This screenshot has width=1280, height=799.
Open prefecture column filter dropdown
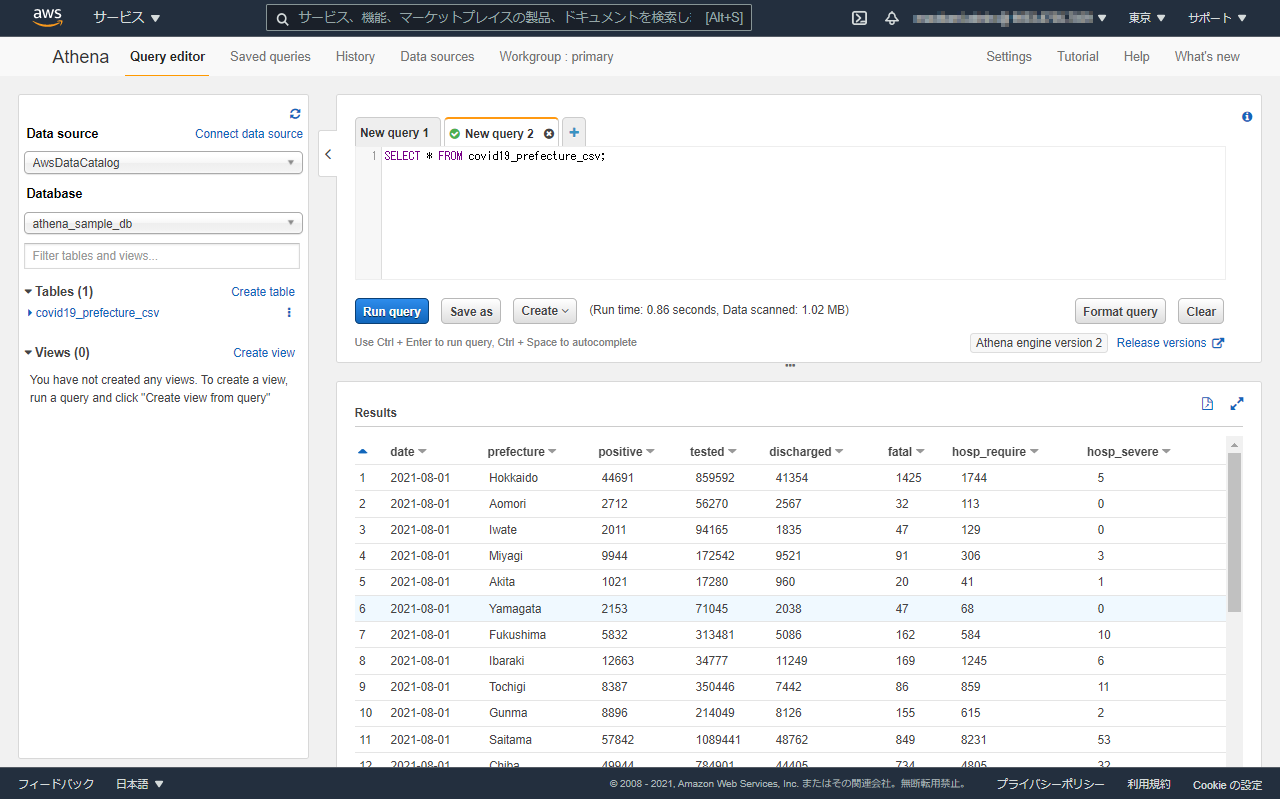point(552,452)
